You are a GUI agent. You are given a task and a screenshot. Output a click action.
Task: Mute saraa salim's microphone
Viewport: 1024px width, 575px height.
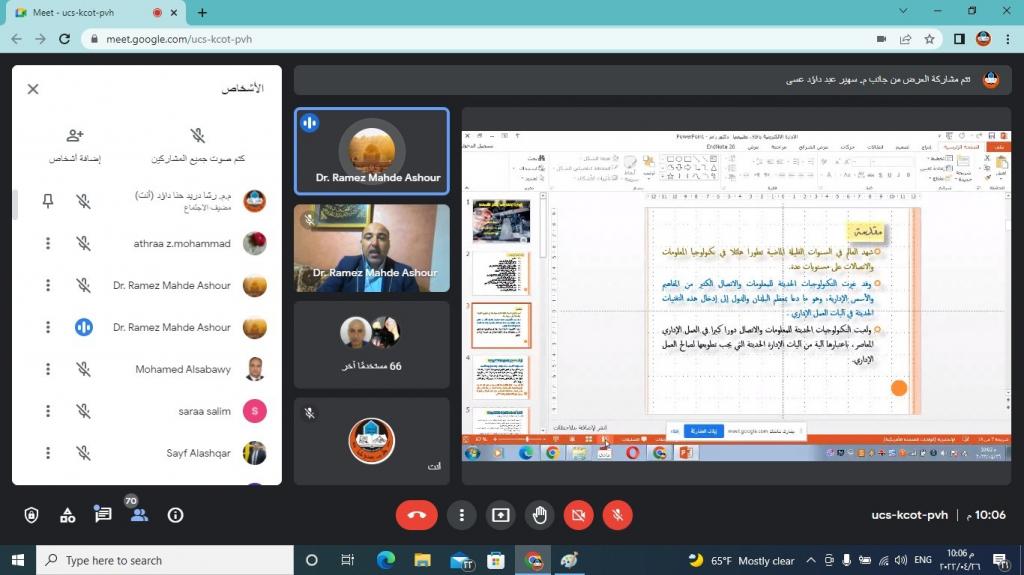(84, 411)
